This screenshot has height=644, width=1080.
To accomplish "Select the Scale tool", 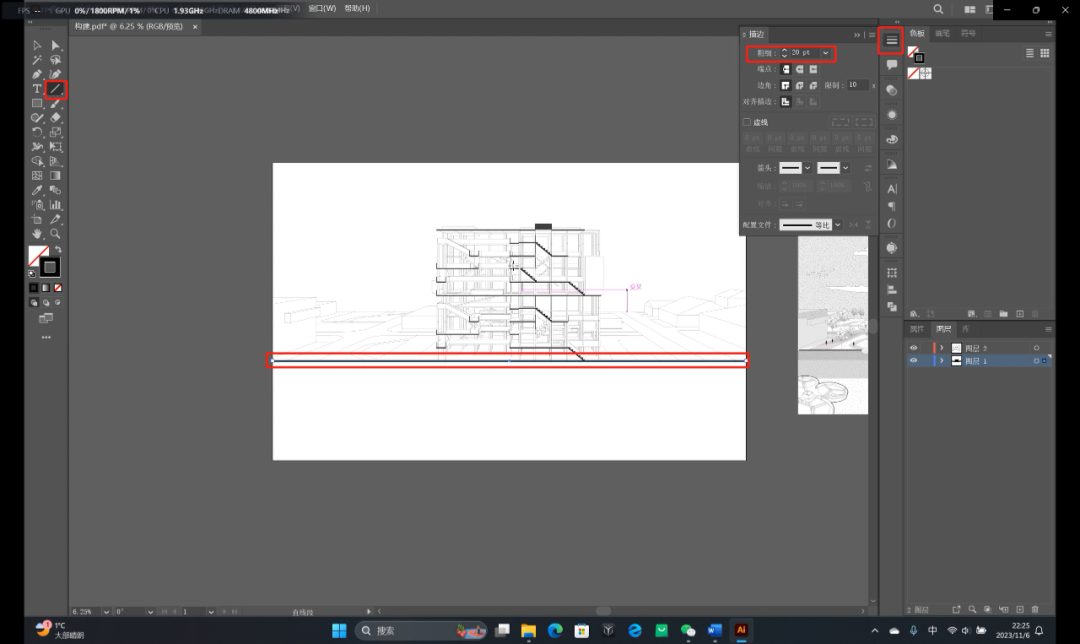I will [x=56, y=132].
